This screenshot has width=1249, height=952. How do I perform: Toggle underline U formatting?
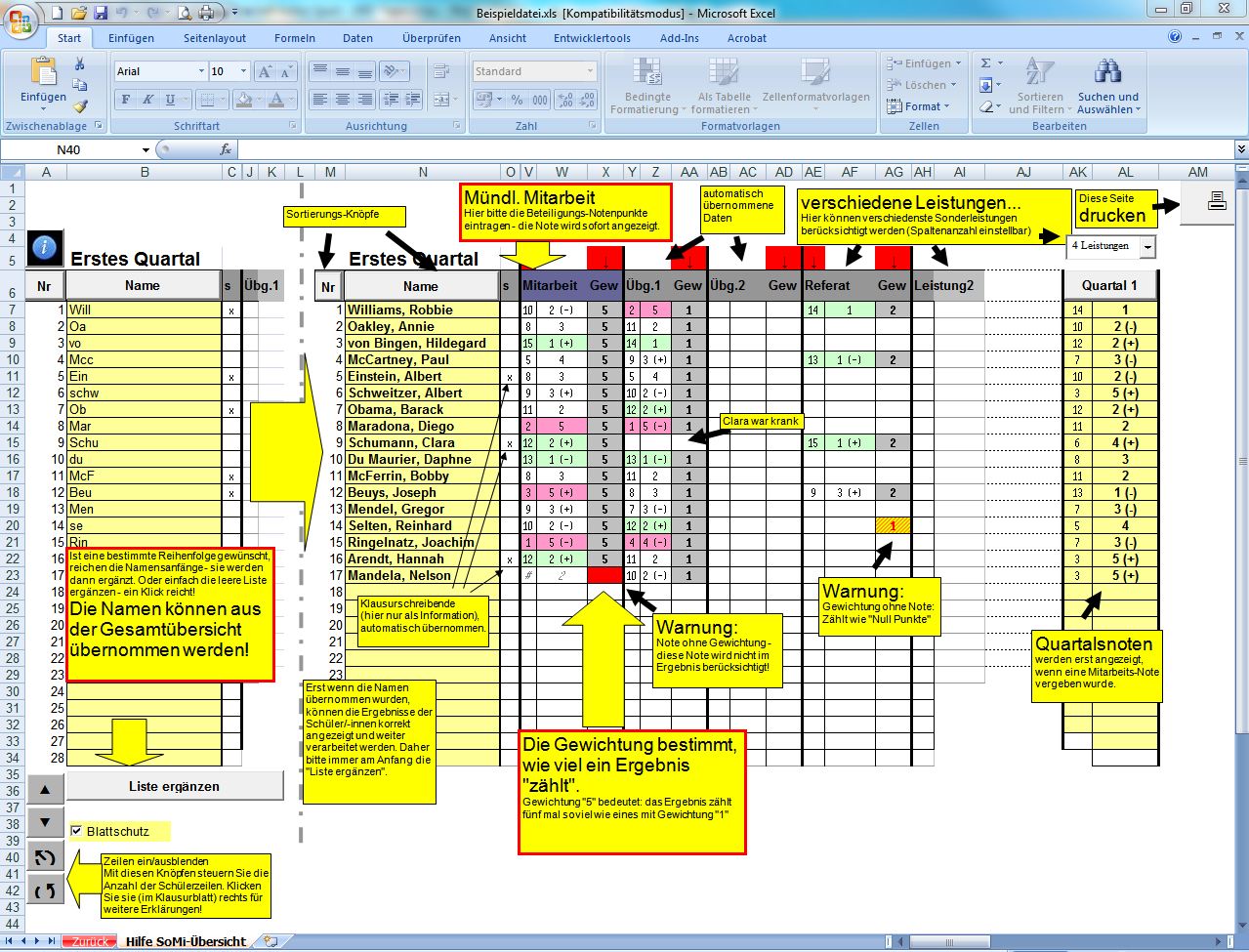point(170,100)
